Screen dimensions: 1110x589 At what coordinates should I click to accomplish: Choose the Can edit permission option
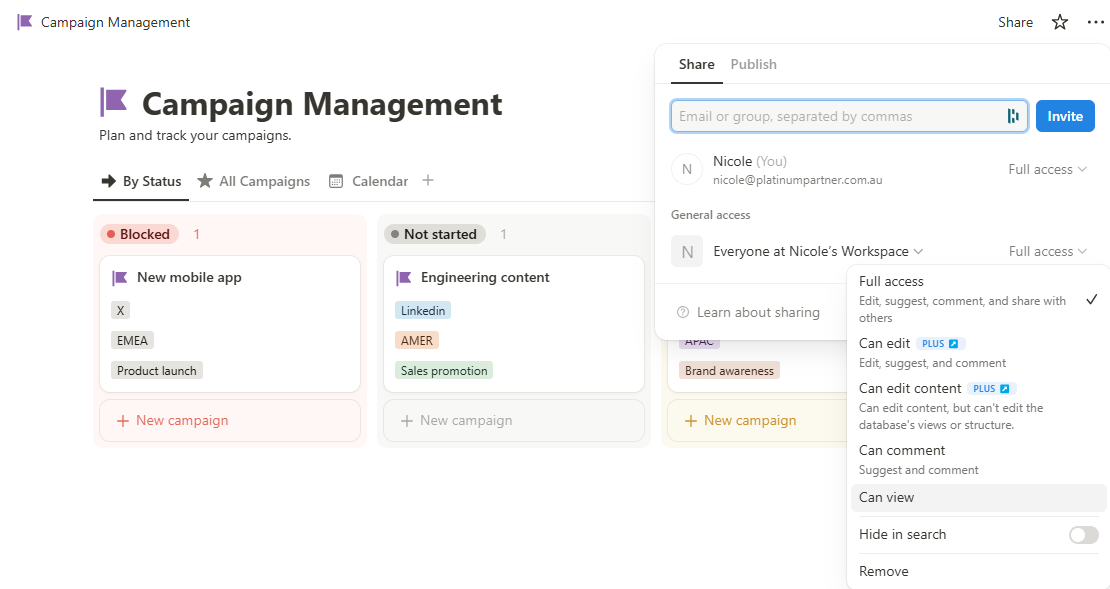pyautogui.click(x=978, y=353)
